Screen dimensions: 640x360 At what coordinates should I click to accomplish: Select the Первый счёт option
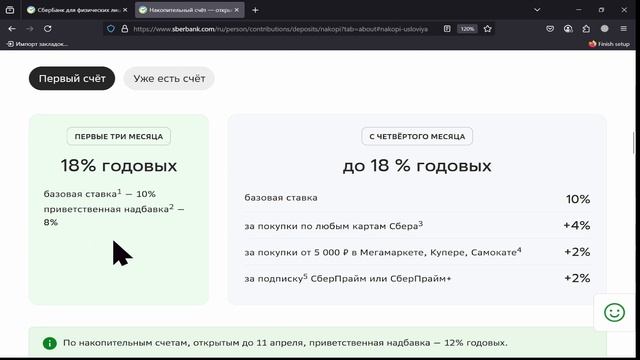[72, 78]
